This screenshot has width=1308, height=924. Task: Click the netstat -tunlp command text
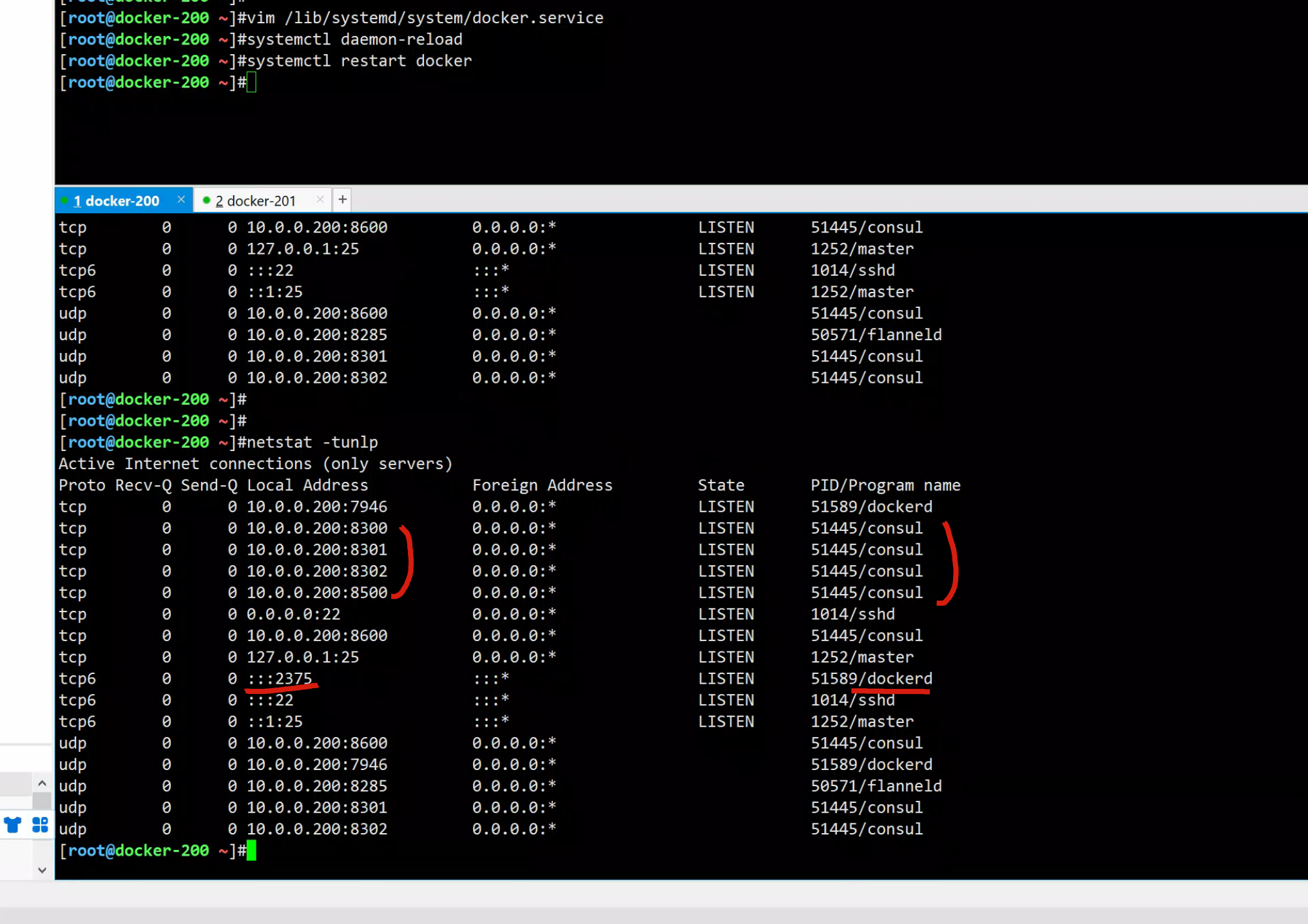[x=312, y=443]
